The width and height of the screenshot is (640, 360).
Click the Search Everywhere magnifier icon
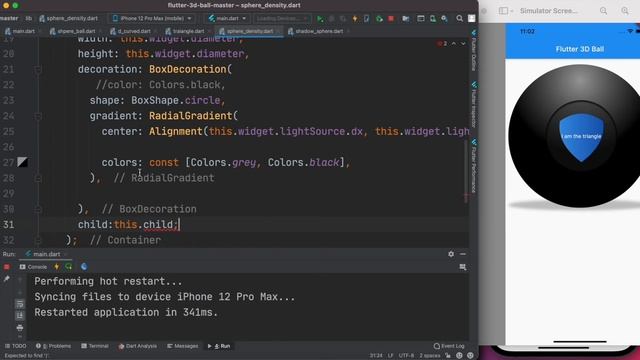(x=460, y=18)
